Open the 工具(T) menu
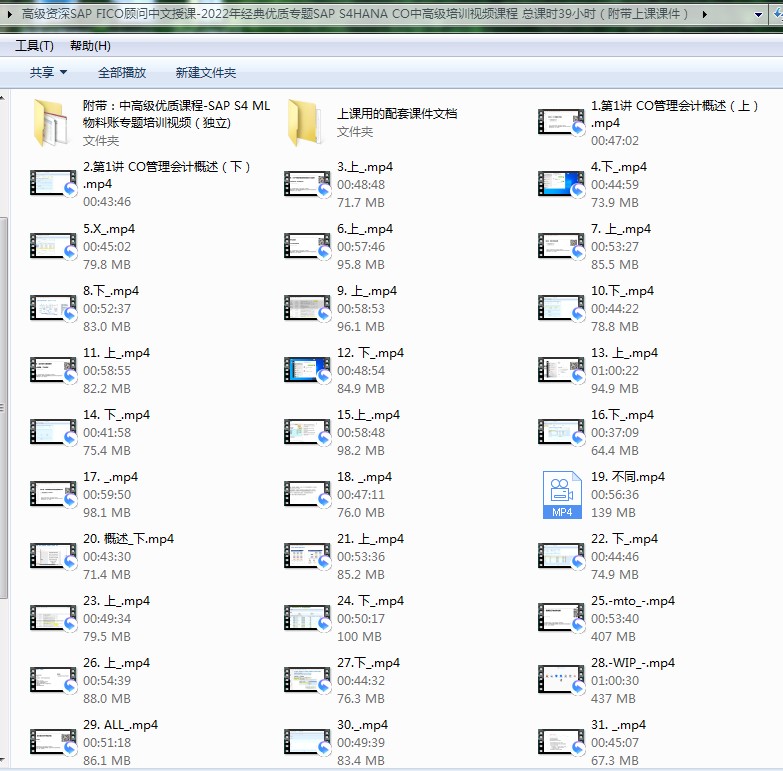 (34, 46)
